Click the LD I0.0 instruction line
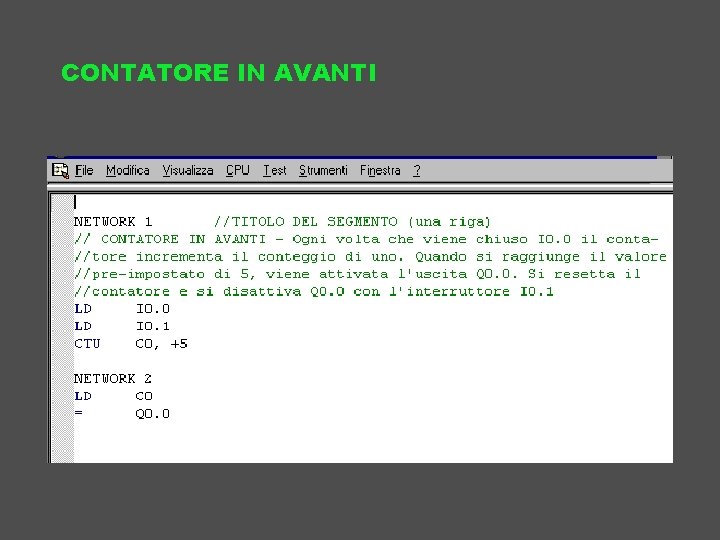Screen dimensions: 720x540 122,309
